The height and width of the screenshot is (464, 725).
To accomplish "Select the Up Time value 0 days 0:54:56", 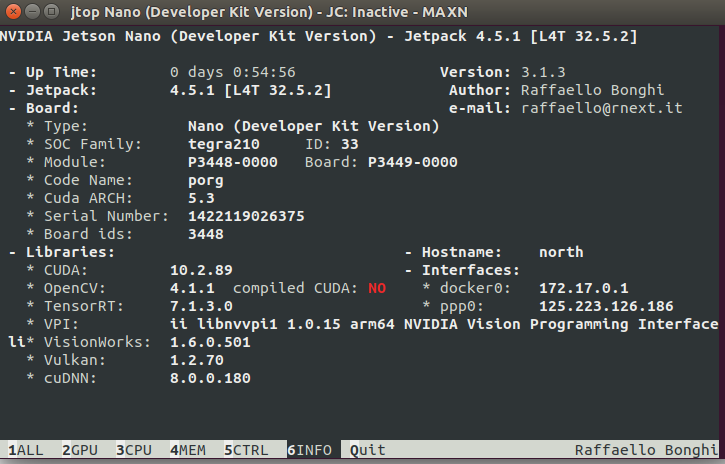I will tap(233, 72).
